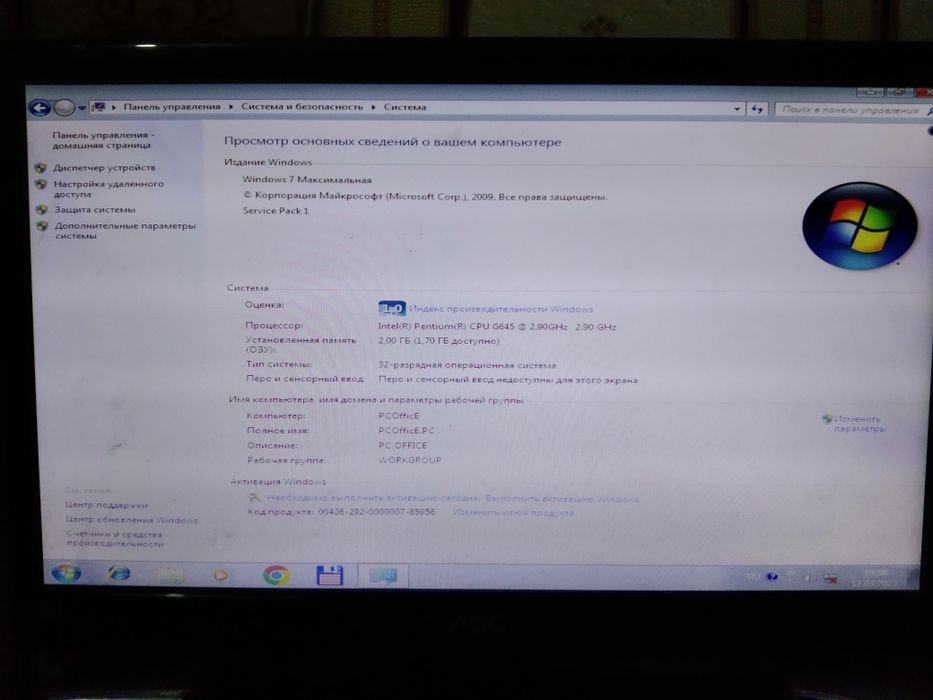This screenshot has width=933, height=700.
Task: Click 'Необходимо выполнить активацию сегодня' link
Action: point(372,498)
